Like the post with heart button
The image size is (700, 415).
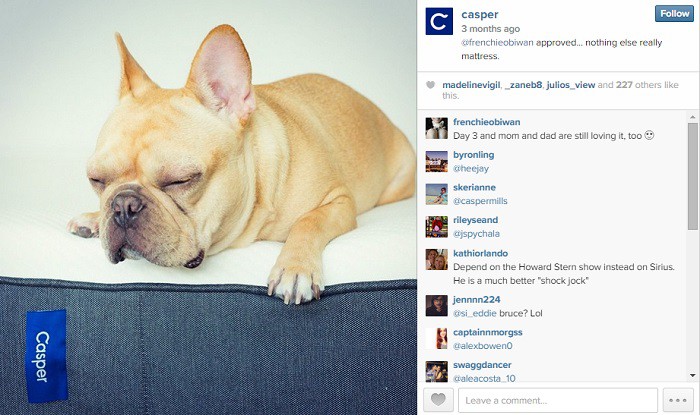tap(438, 400)
